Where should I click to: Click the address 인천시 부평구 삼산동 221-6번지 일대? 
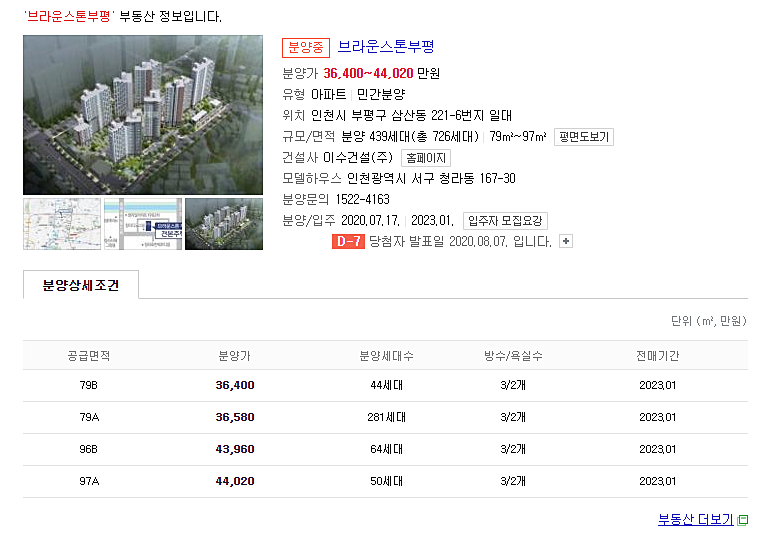pos(411,116)
